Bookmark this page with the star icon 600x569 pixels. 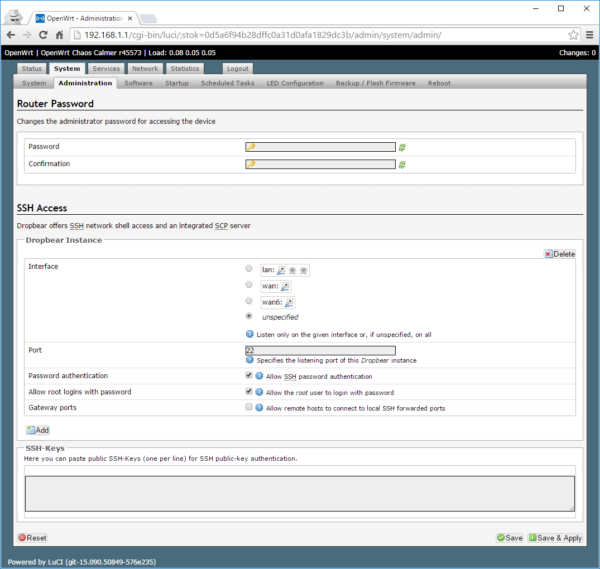point(573,34)
